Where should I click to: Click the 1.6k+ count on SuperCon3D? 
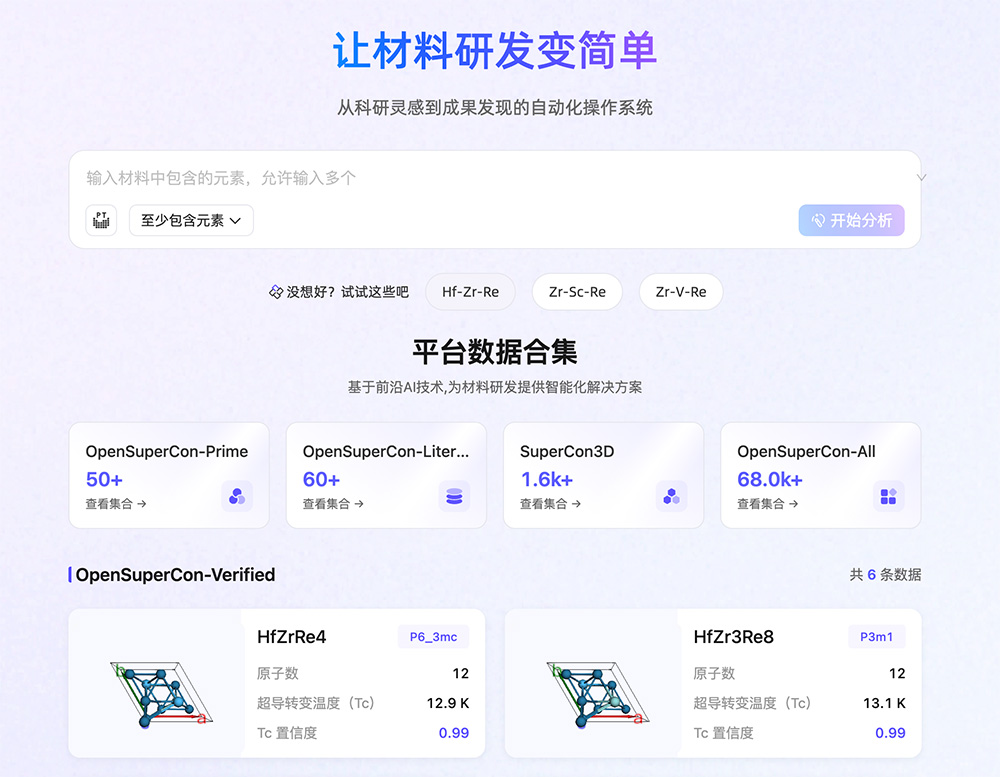point(547,479)
